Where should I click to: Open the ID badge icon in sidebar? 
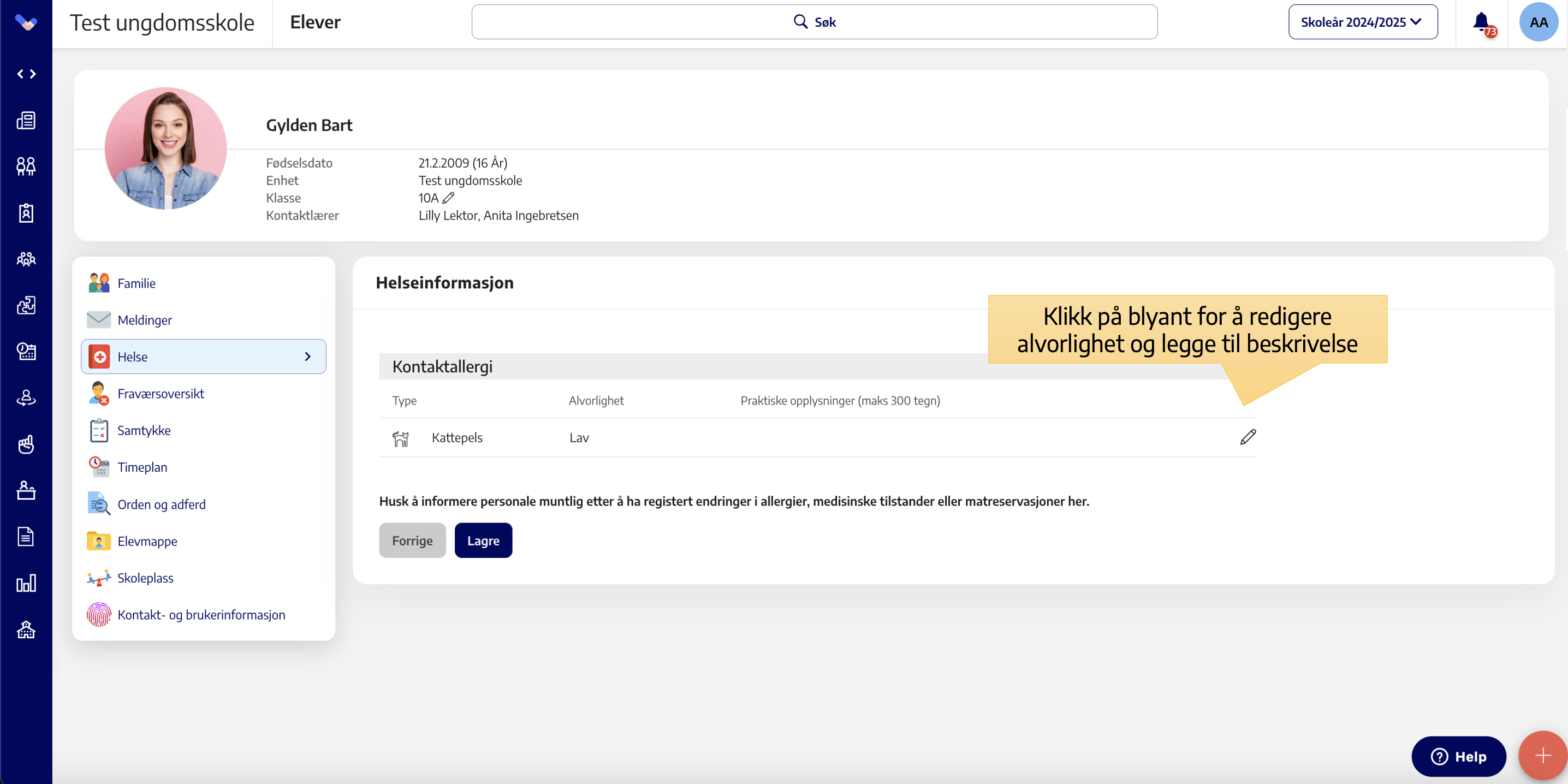[x=26, y=213]
